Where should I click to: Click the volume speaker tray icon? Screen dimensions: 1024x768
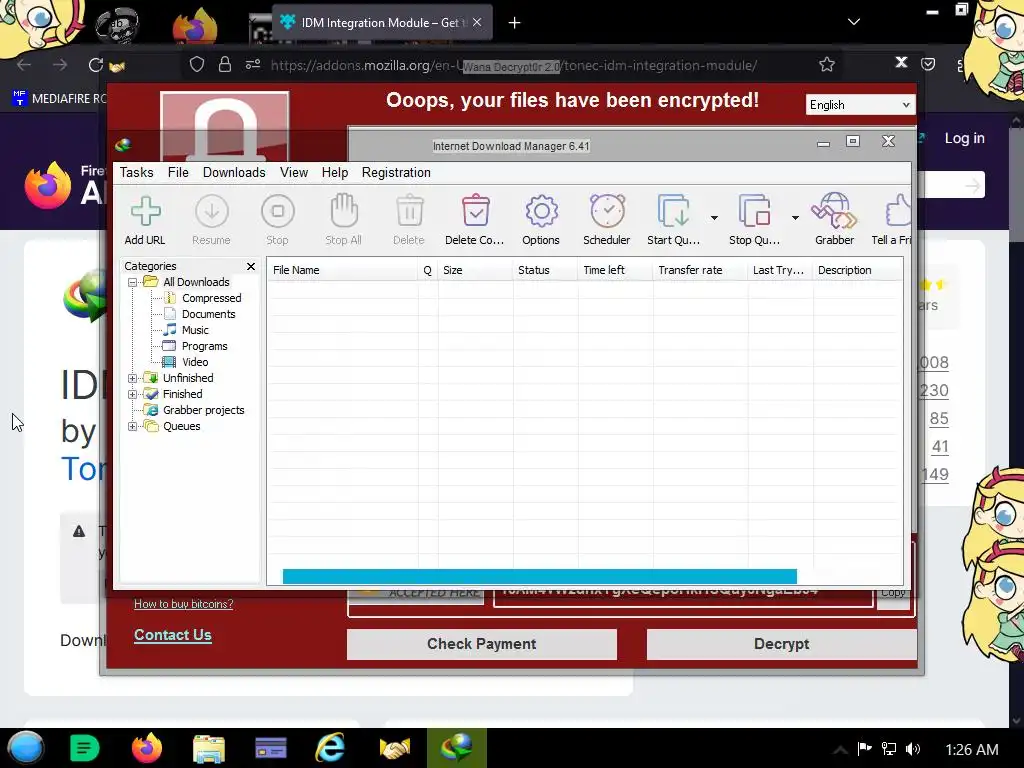(913, 749)
